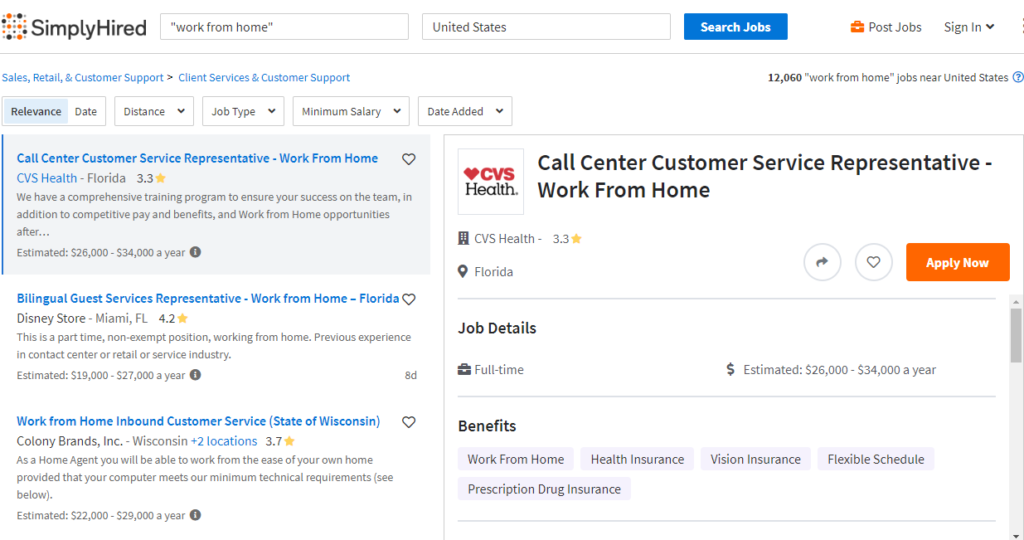
Task: Click the share arrow icon in job details
Action: (822, 262)
